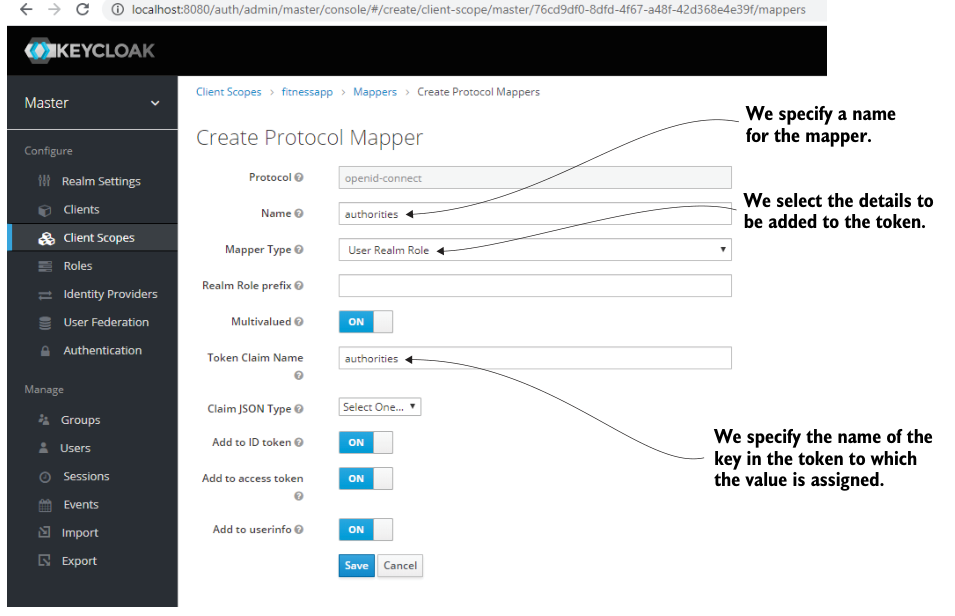
Task: Click the Import icon
Action: click(44, 532)
